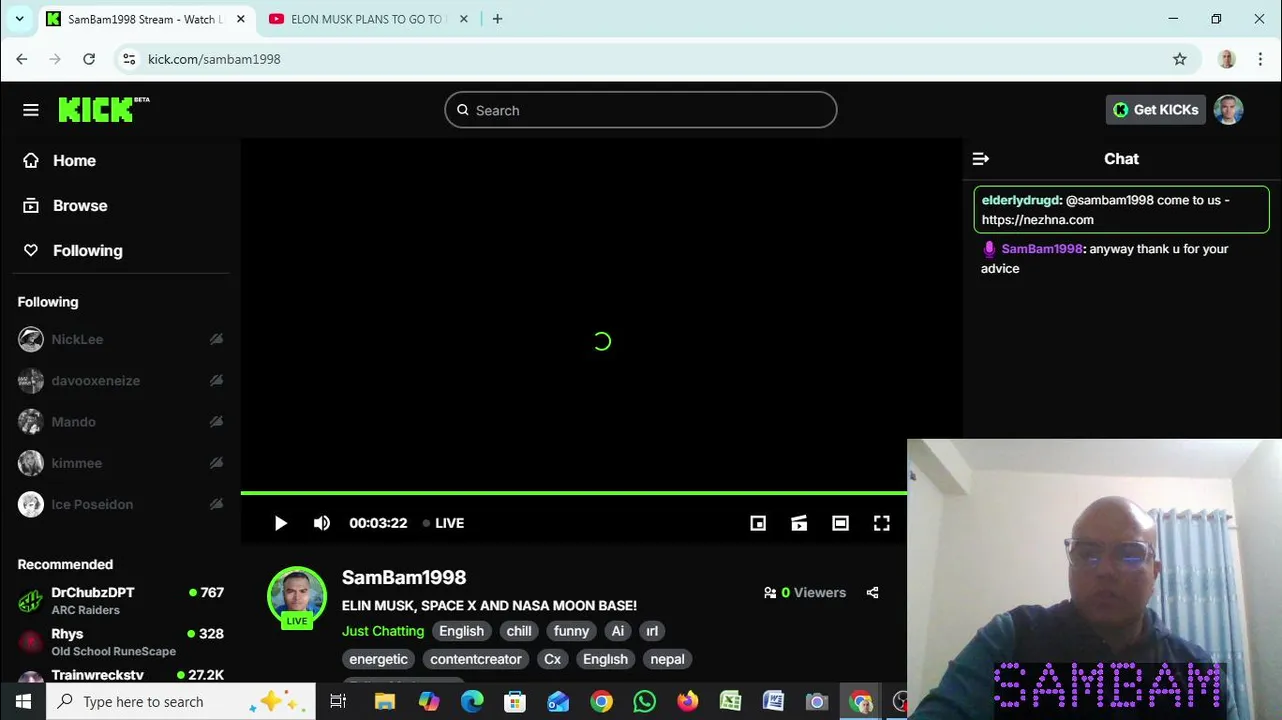
Task: Open Windows Start menu
Action: [23, 702]
